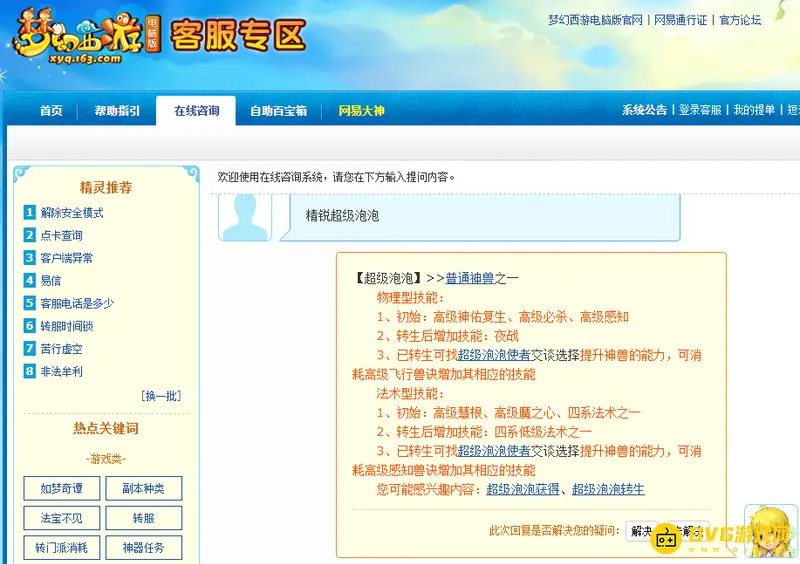
Task: Click the 神器任务 keyword button
Action: (x=143, y=548)
